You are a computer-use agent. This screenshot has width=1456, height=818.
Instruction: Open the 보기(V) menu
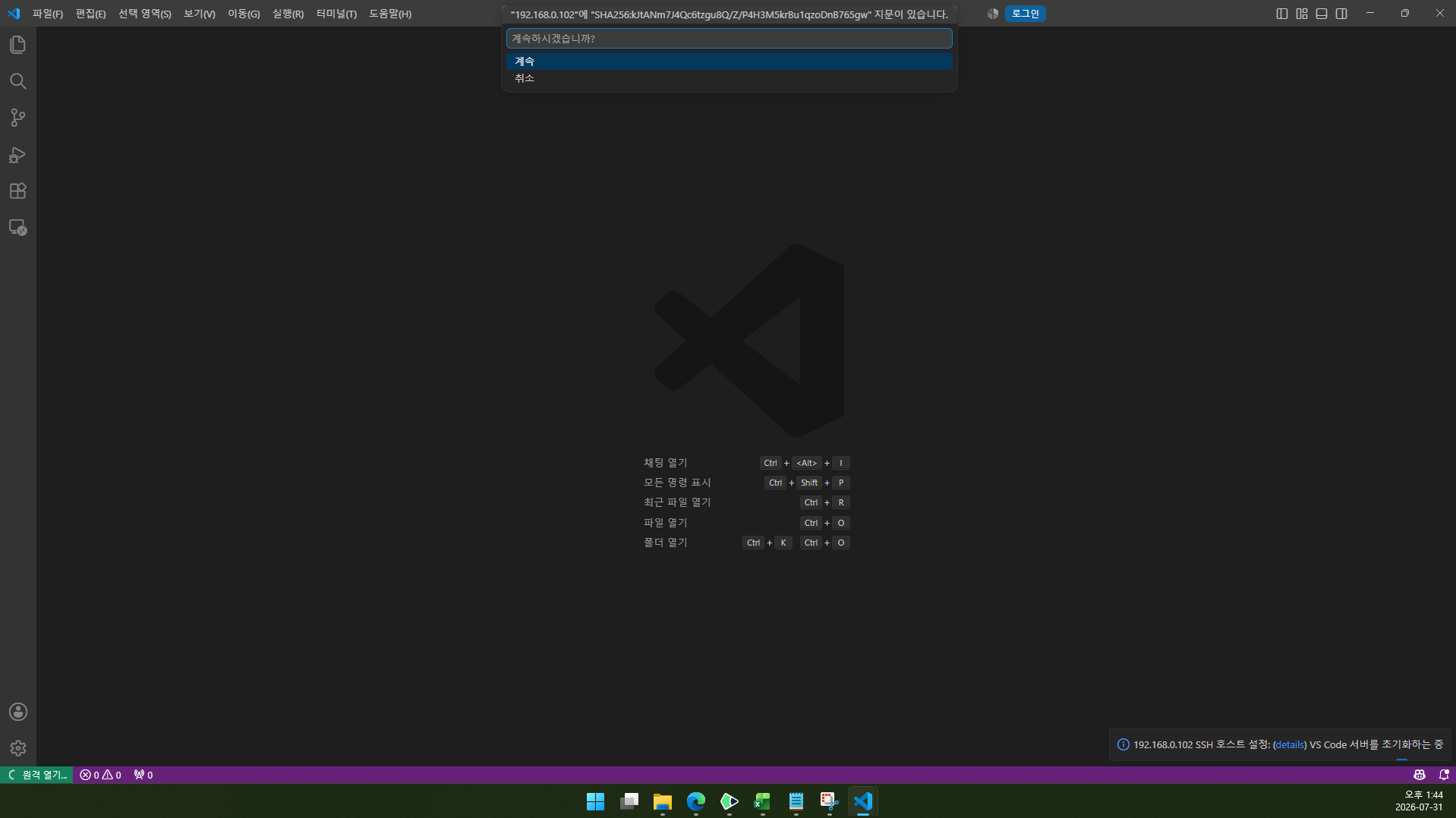200,14
